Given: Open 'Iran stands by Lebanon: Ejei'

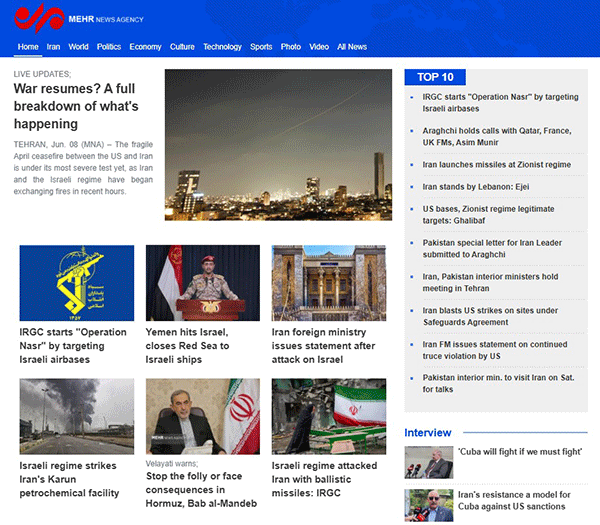Looking at the screenshot, I should point(476,187).
